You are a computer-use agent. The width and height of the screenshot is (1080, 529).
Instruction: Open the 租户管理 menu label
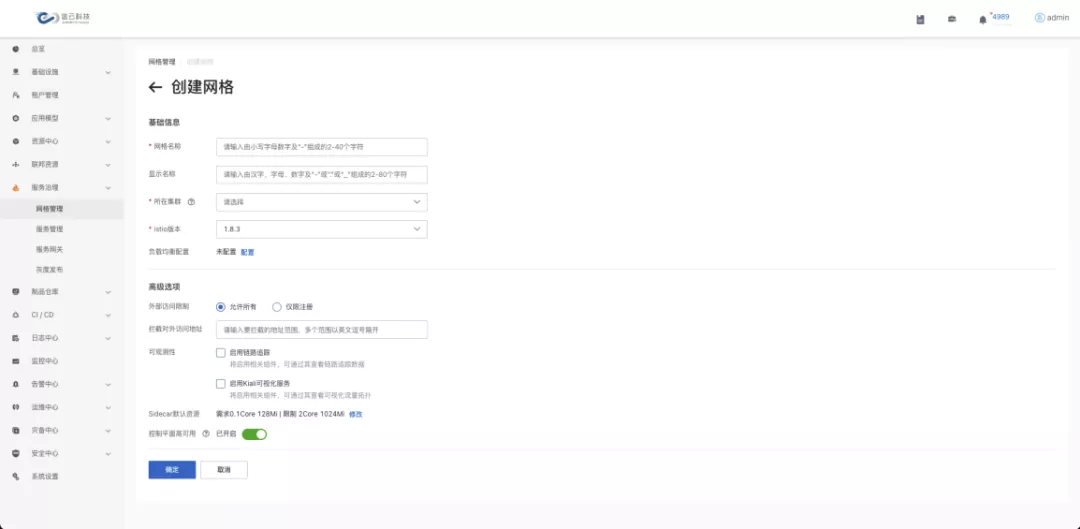click(45, 95)
